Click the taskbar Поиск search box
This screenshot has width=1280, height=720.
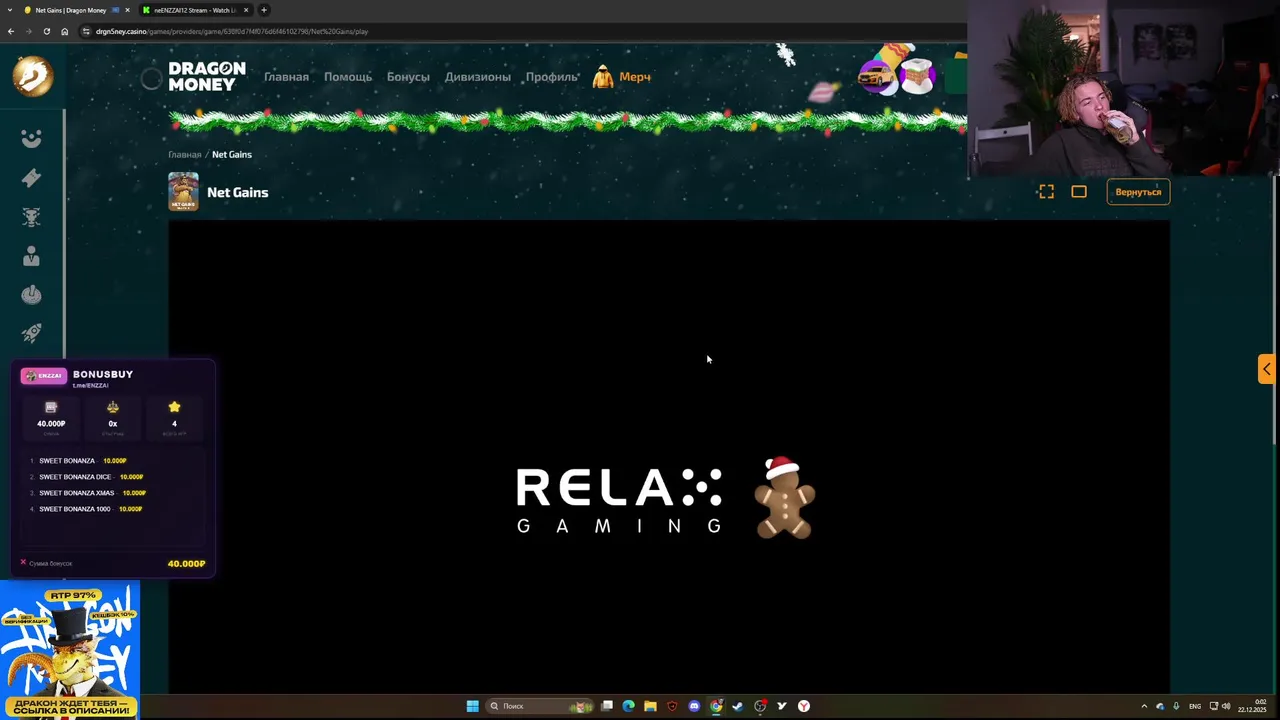click(x=539, y=706)
